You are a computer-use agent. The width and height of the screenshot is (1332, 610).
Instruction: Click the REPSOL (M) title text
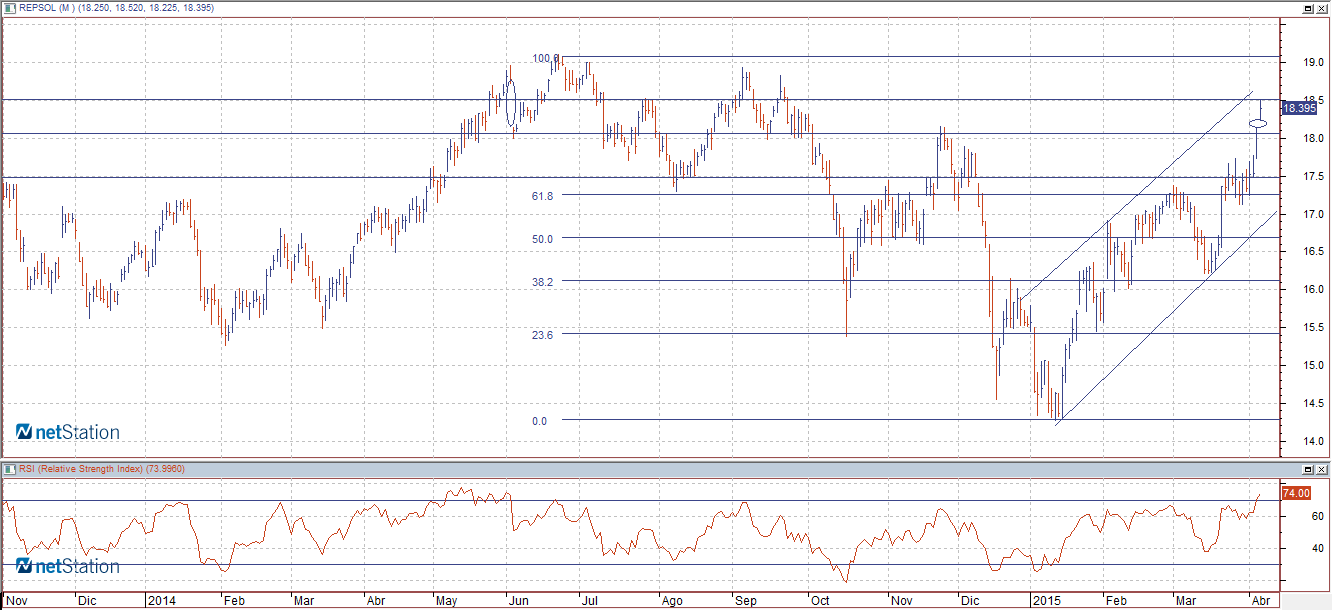point(50,7)
